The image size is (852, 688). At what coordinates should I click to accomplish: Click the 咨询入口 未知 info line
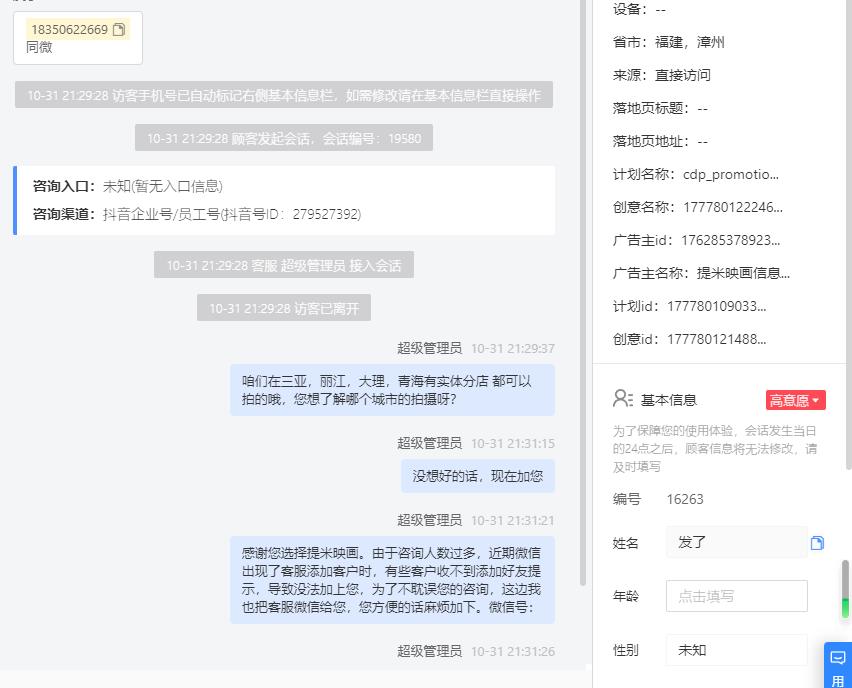click(128, 186)
